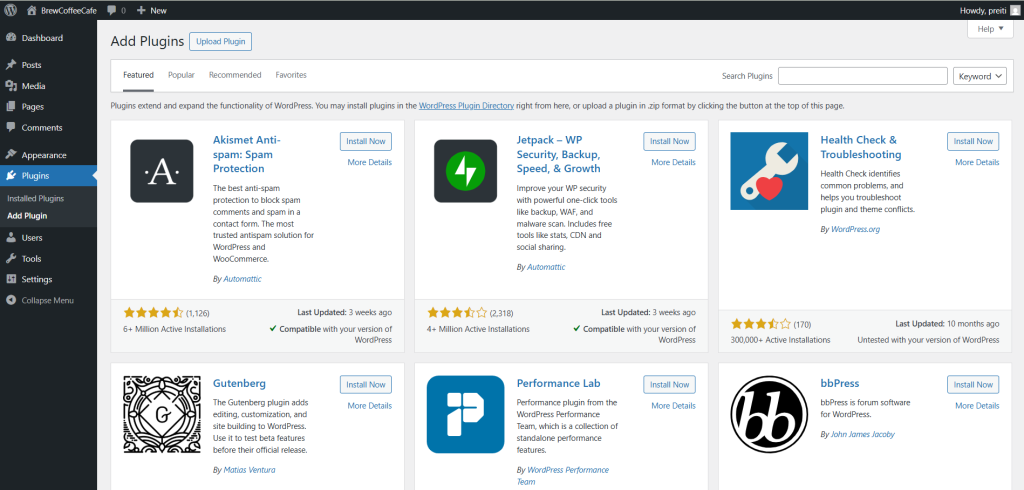Open the Keyword search type dropdown

click(980, 76)
